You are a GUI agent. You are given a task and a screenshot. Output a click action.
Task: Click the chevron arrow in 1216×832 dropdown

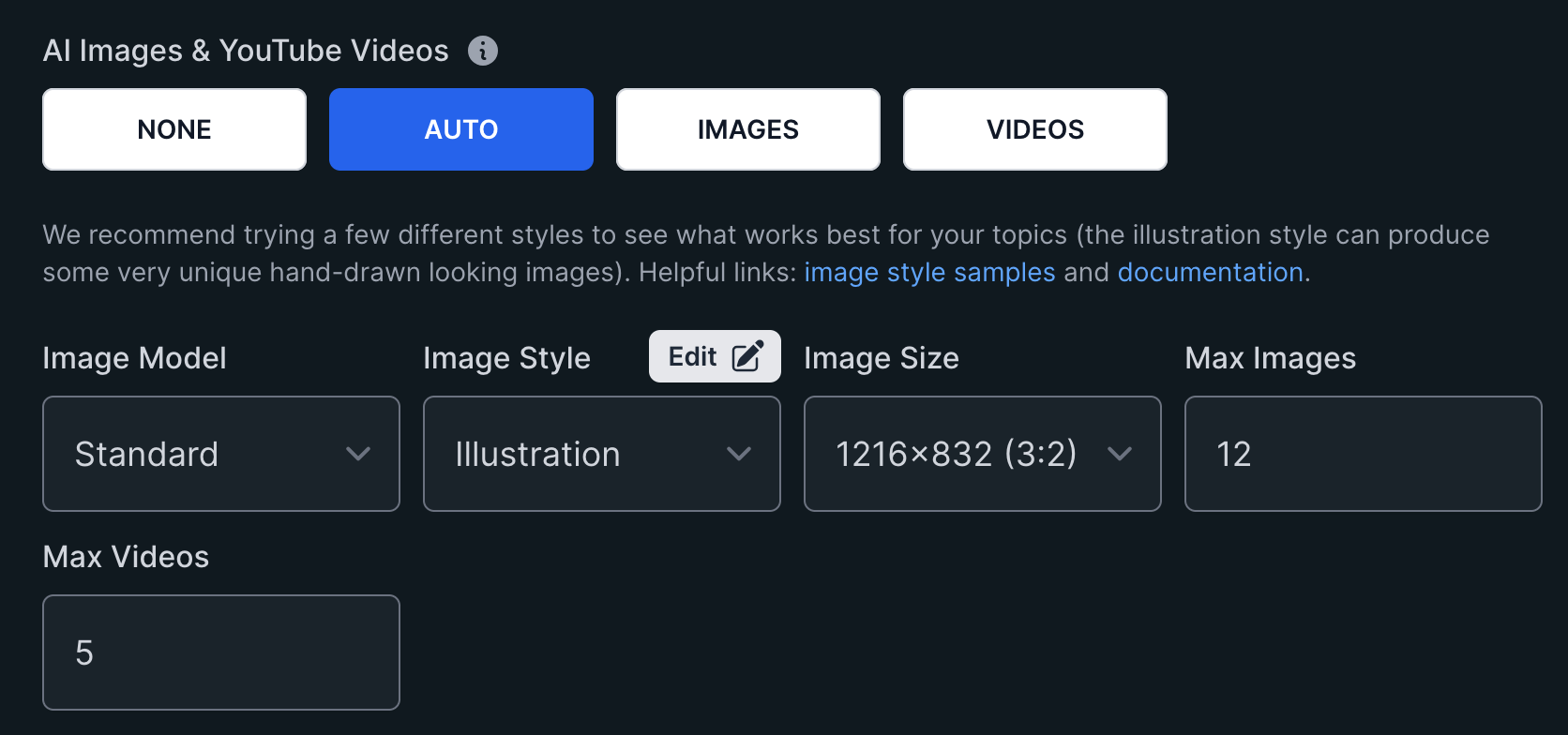[1120, 455]
